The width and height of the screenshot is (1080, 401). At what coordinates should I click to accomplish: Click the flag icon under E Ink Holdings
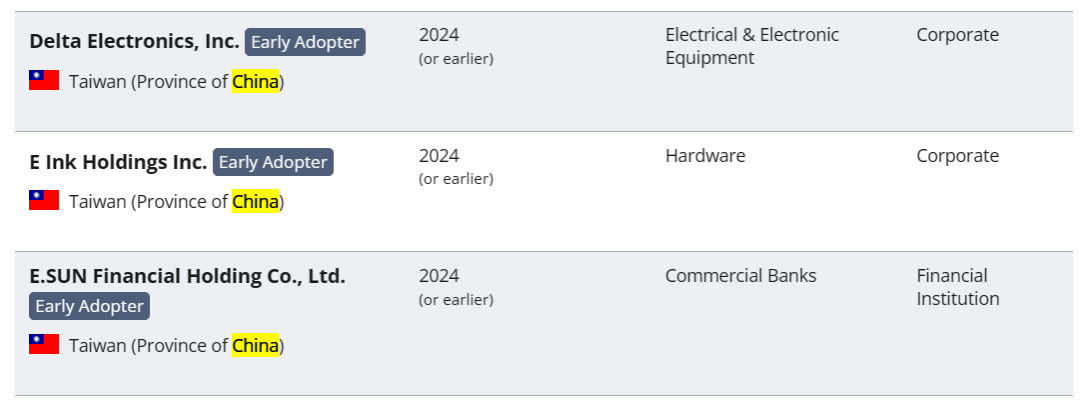44,201
